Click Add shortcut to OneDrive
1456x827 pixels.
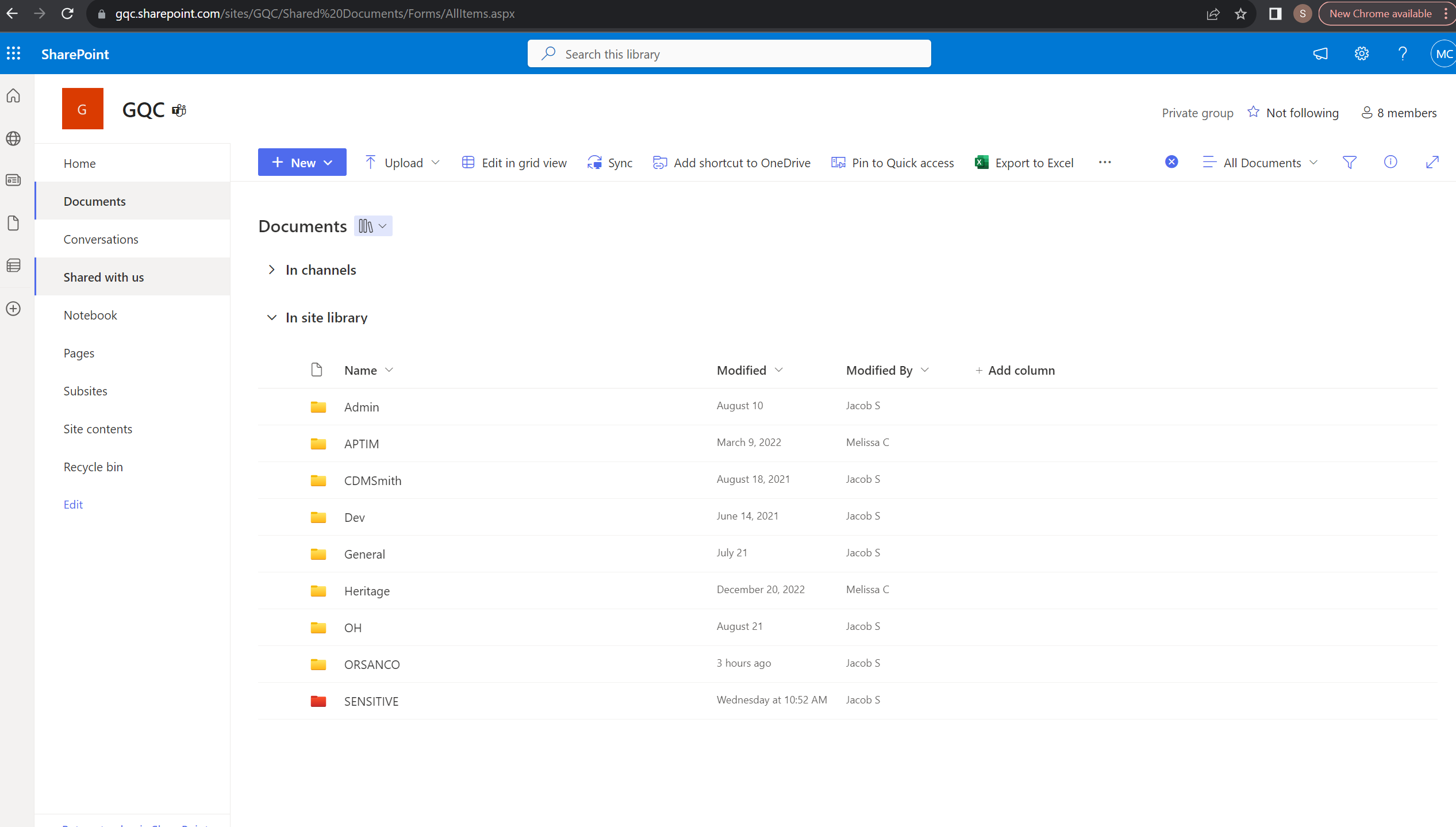[x=732, y=163]
